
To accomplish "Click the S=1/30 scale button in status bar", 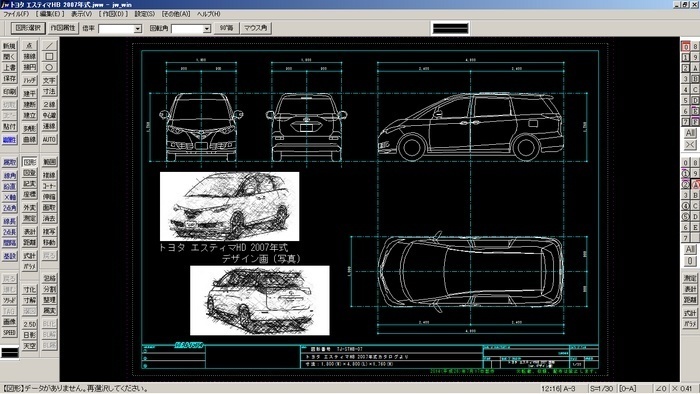I will (x=601, y=389).
